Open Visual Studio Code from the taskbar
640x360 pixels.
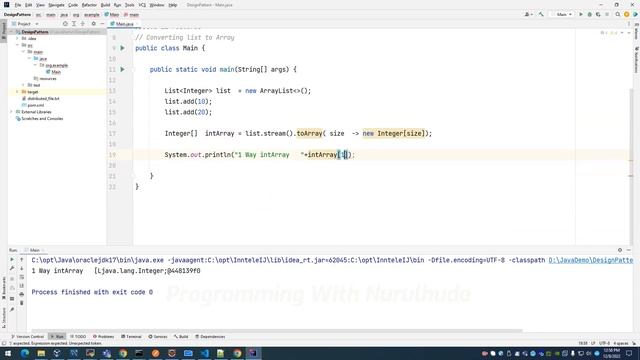click(x=204, y=353)
